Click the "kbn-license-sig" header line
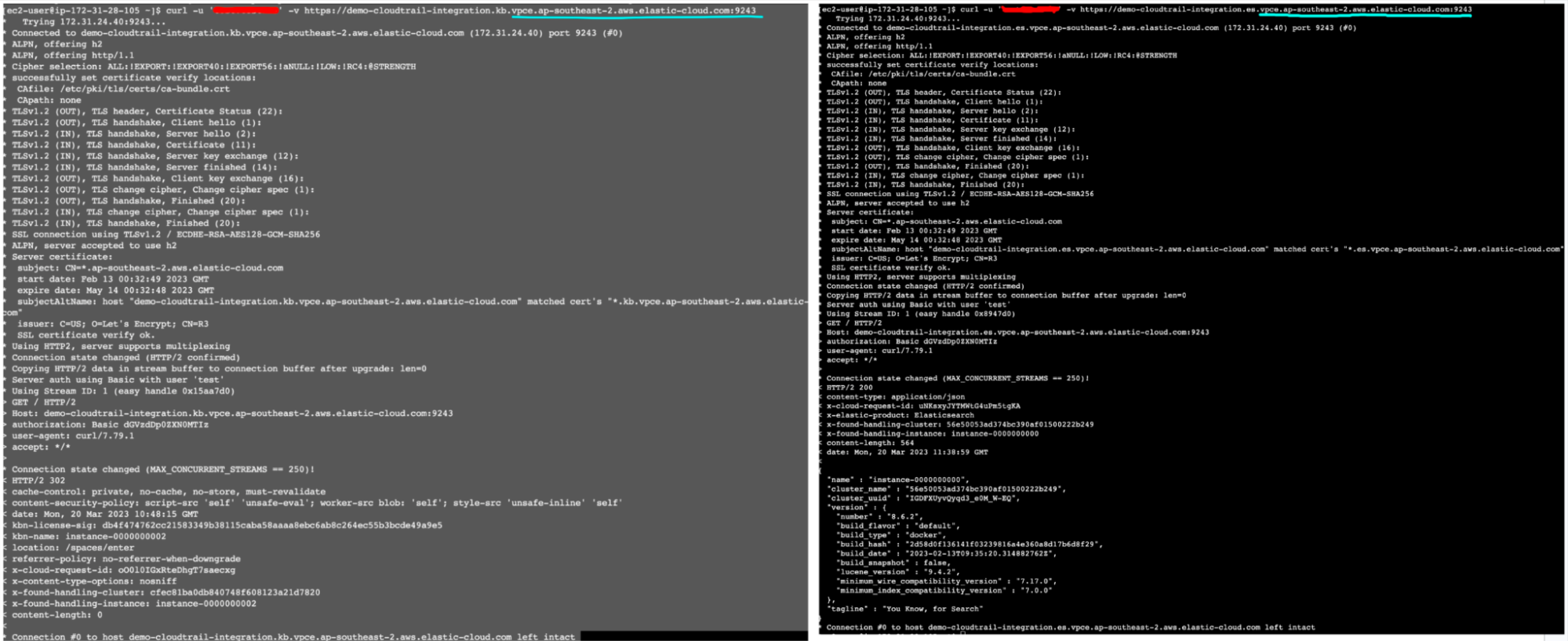The width and height of the screenshot is (1568, 641). (227, 526)
